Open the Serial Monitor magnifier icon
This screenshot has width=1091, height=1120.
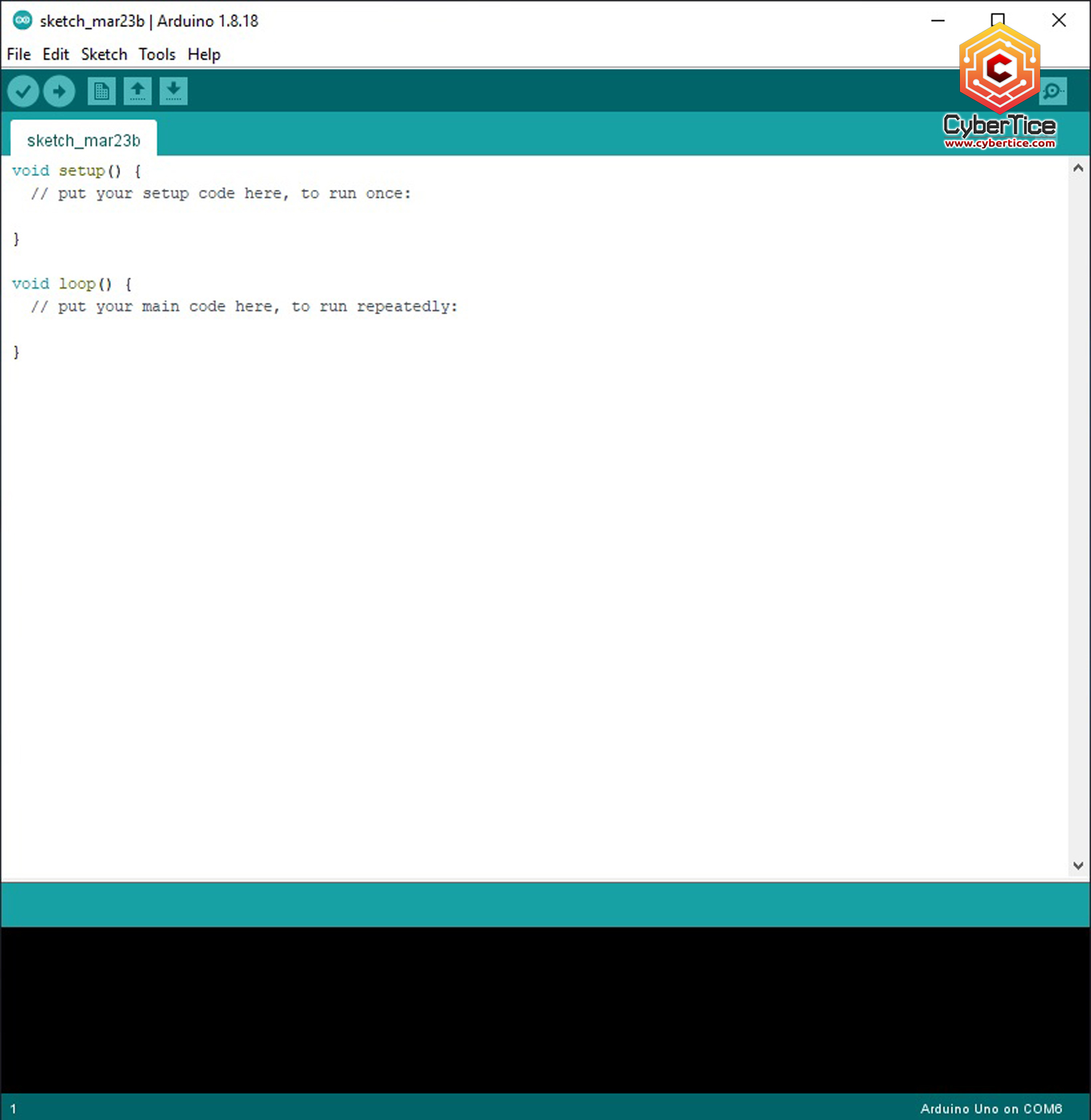(x=1052, y=92)
